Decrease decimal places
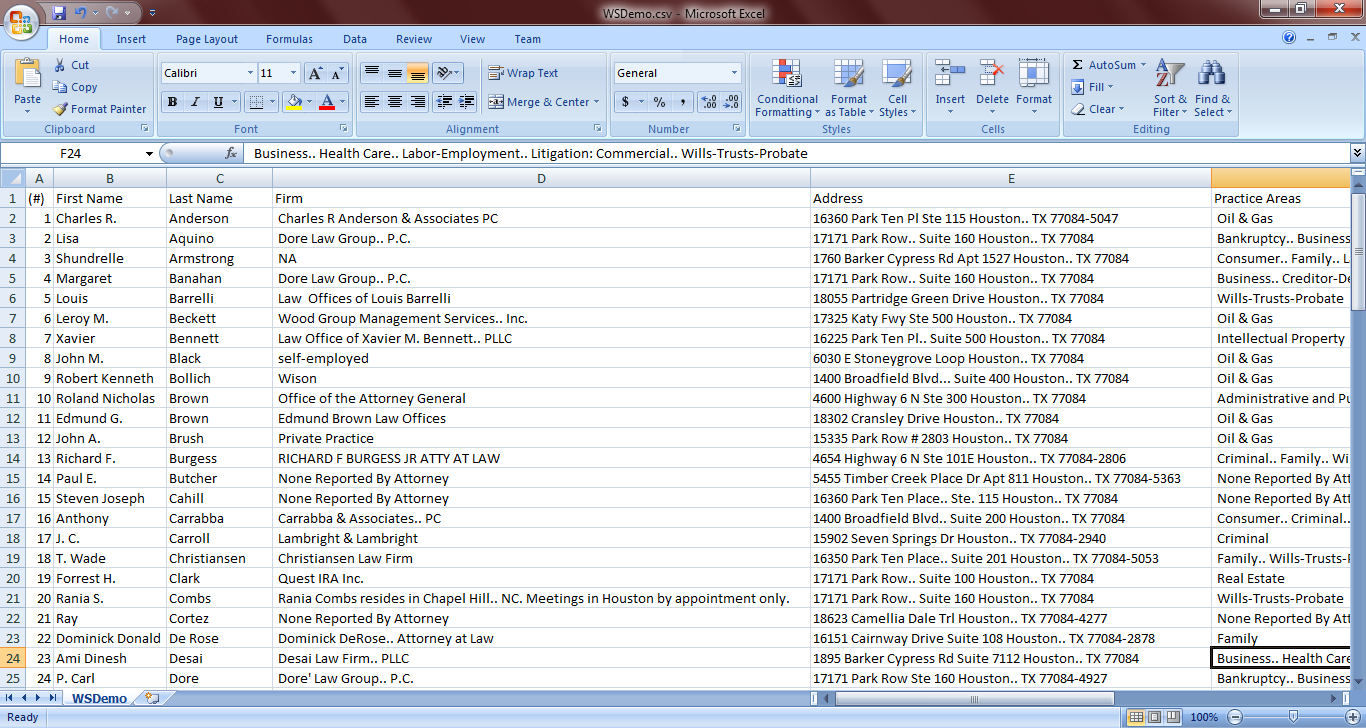 tap(731, 102)
